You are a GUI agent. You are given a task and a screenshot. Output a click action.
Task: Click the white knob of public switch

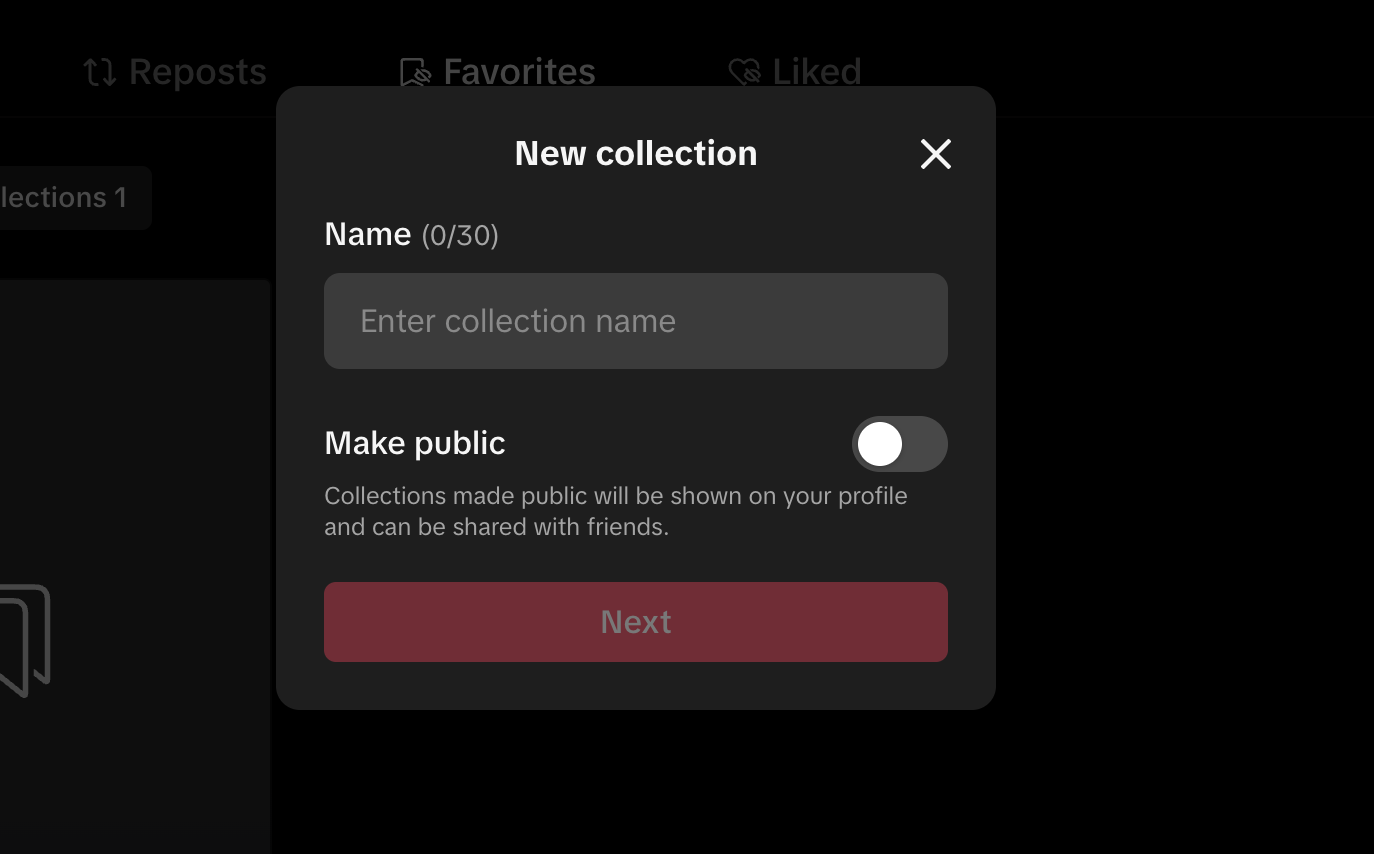tap(880, 444)
